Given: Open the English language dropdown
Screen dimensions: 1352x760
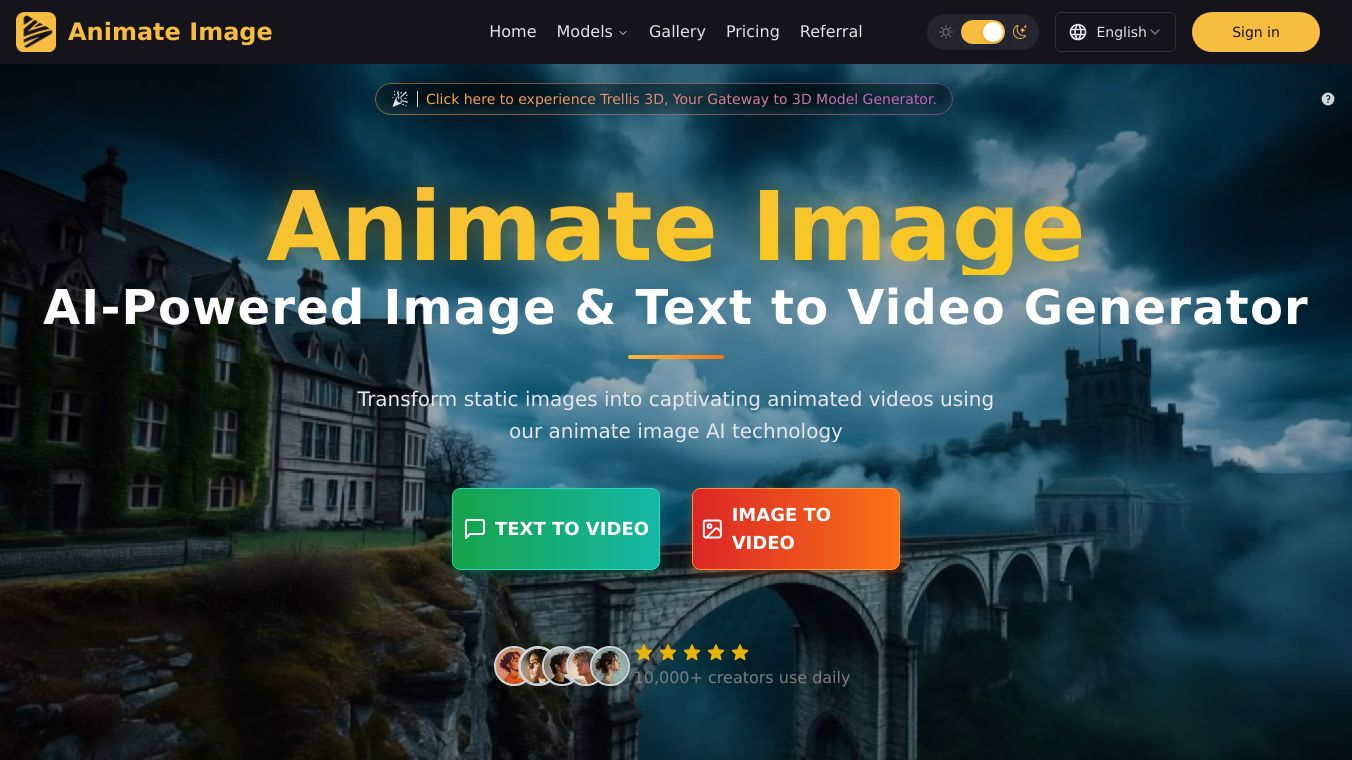Looking at the screenshot, I should (1115, 32).
